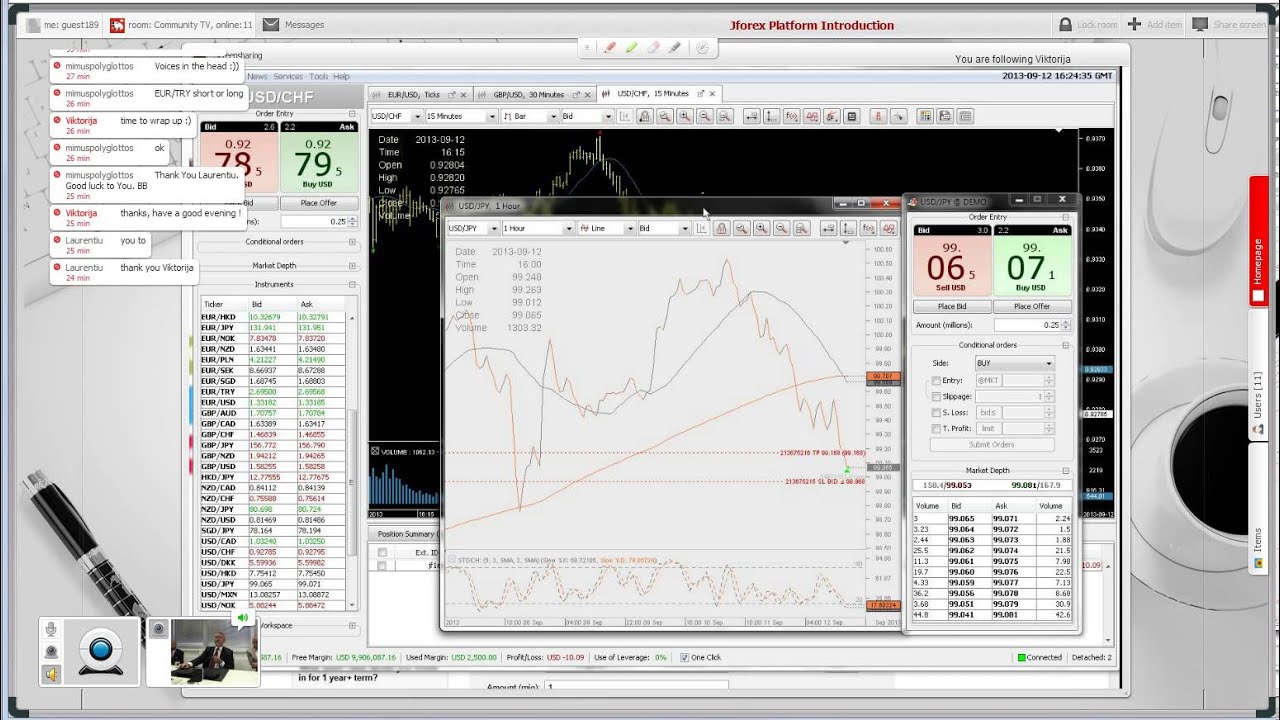Open the Line chart type dropdown

click(x=606, y=228)
